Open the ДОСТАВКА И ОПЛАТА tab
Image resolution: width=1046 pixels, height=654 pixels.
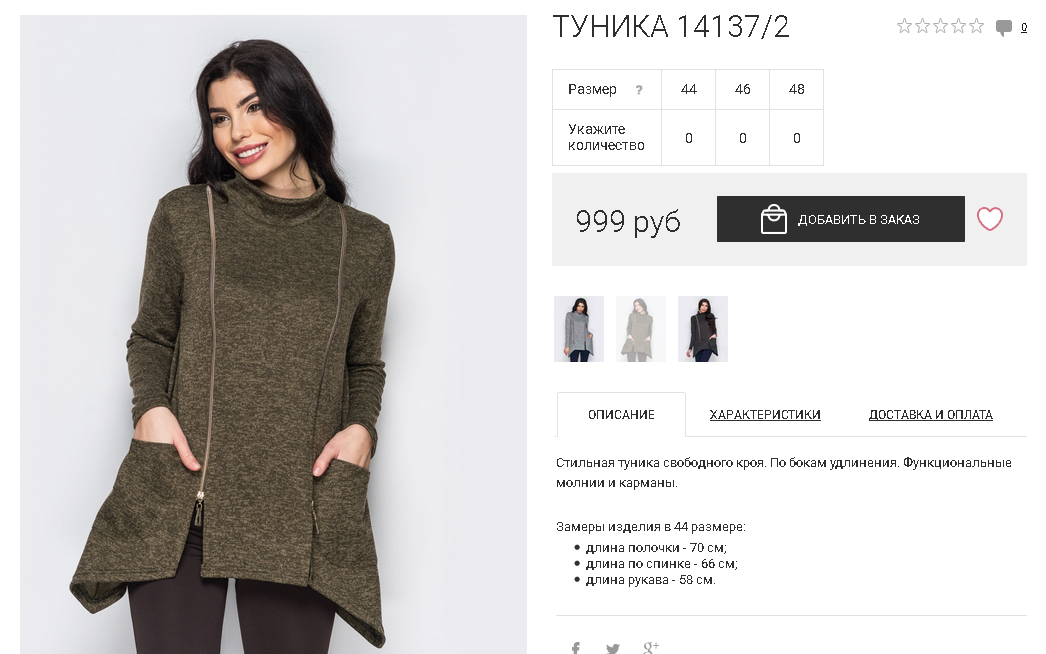(931, 414)
